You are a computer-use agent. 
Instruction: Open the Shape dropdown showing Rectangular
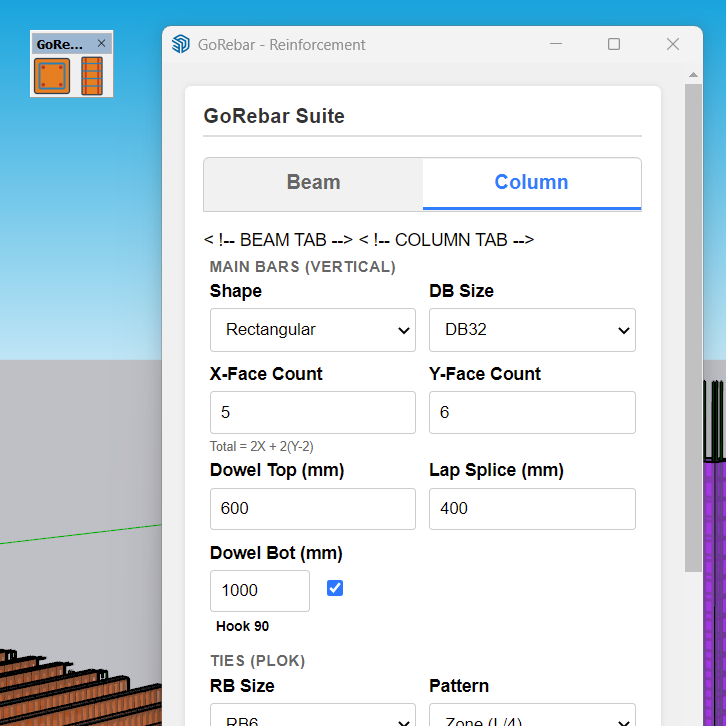pos(313,330)
